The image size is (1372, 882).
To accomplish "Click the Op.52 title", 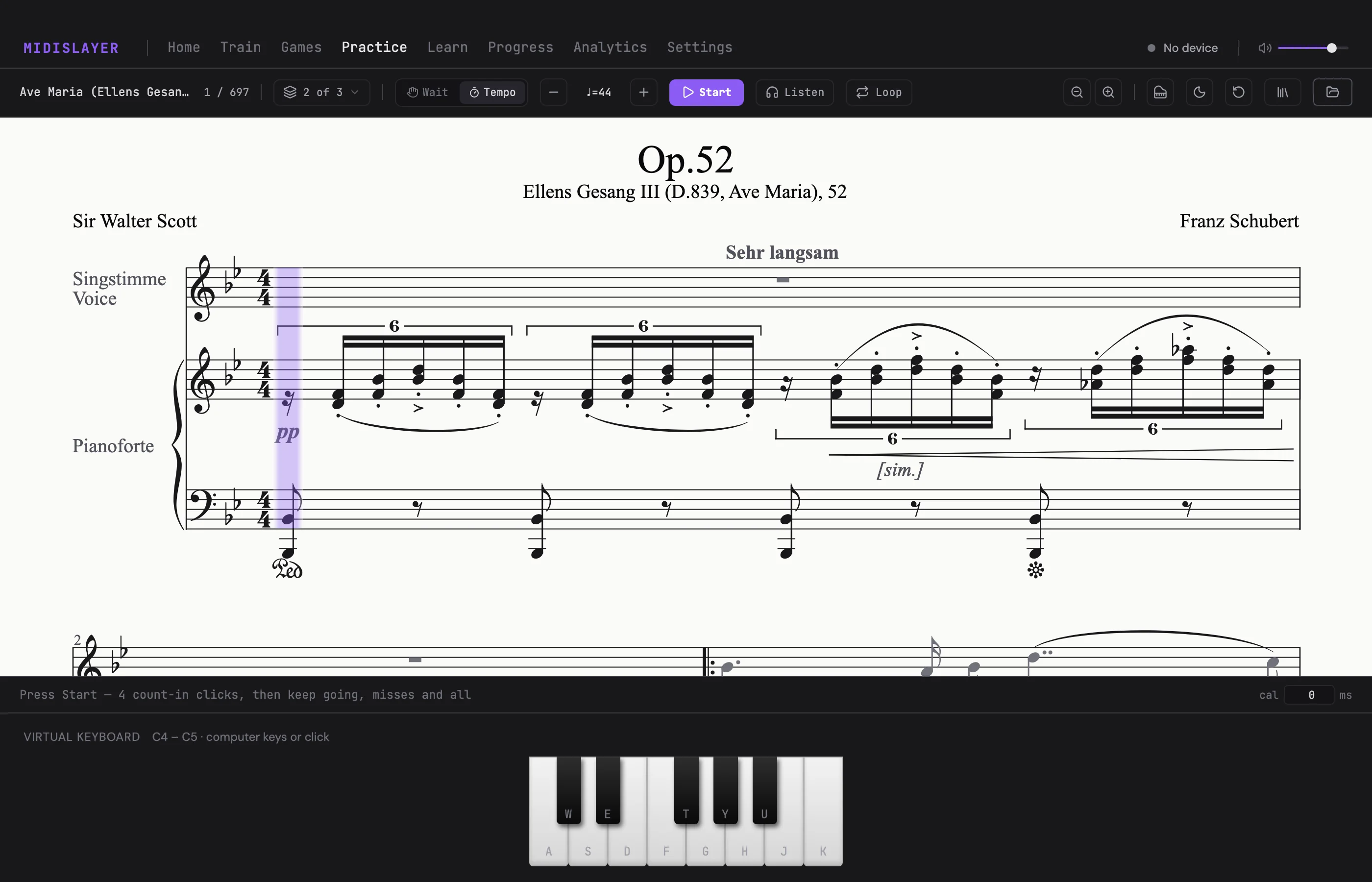I will point(685,160).
